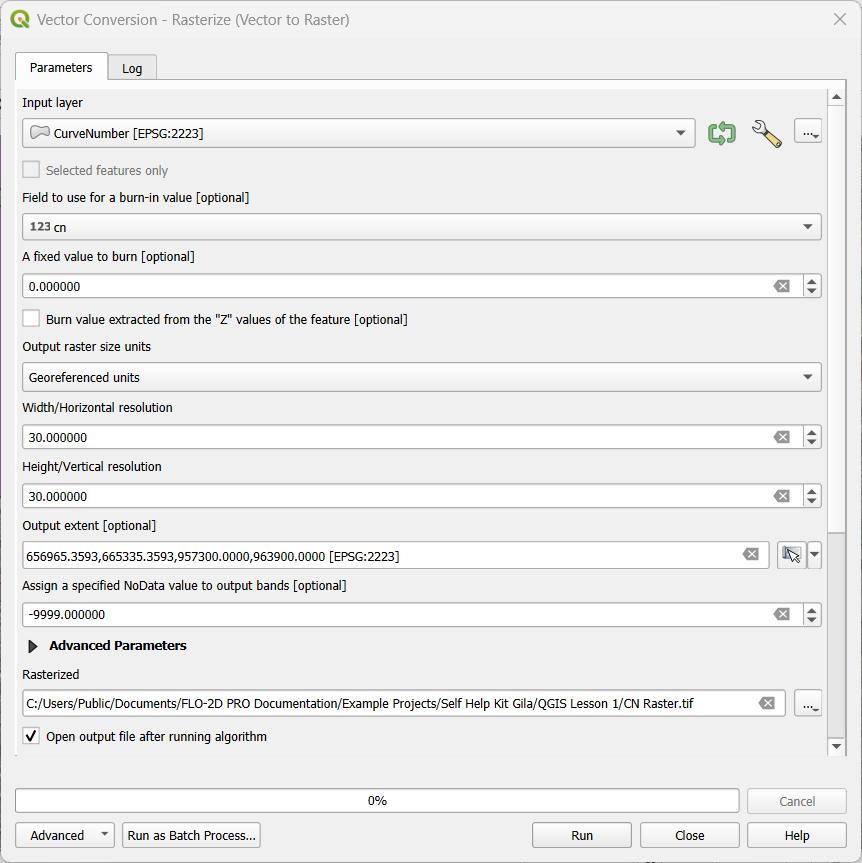The height and width of the screenshot is (863, 862).
Task: Open advanced options wrench for input layer
Action: coord(766,133)
